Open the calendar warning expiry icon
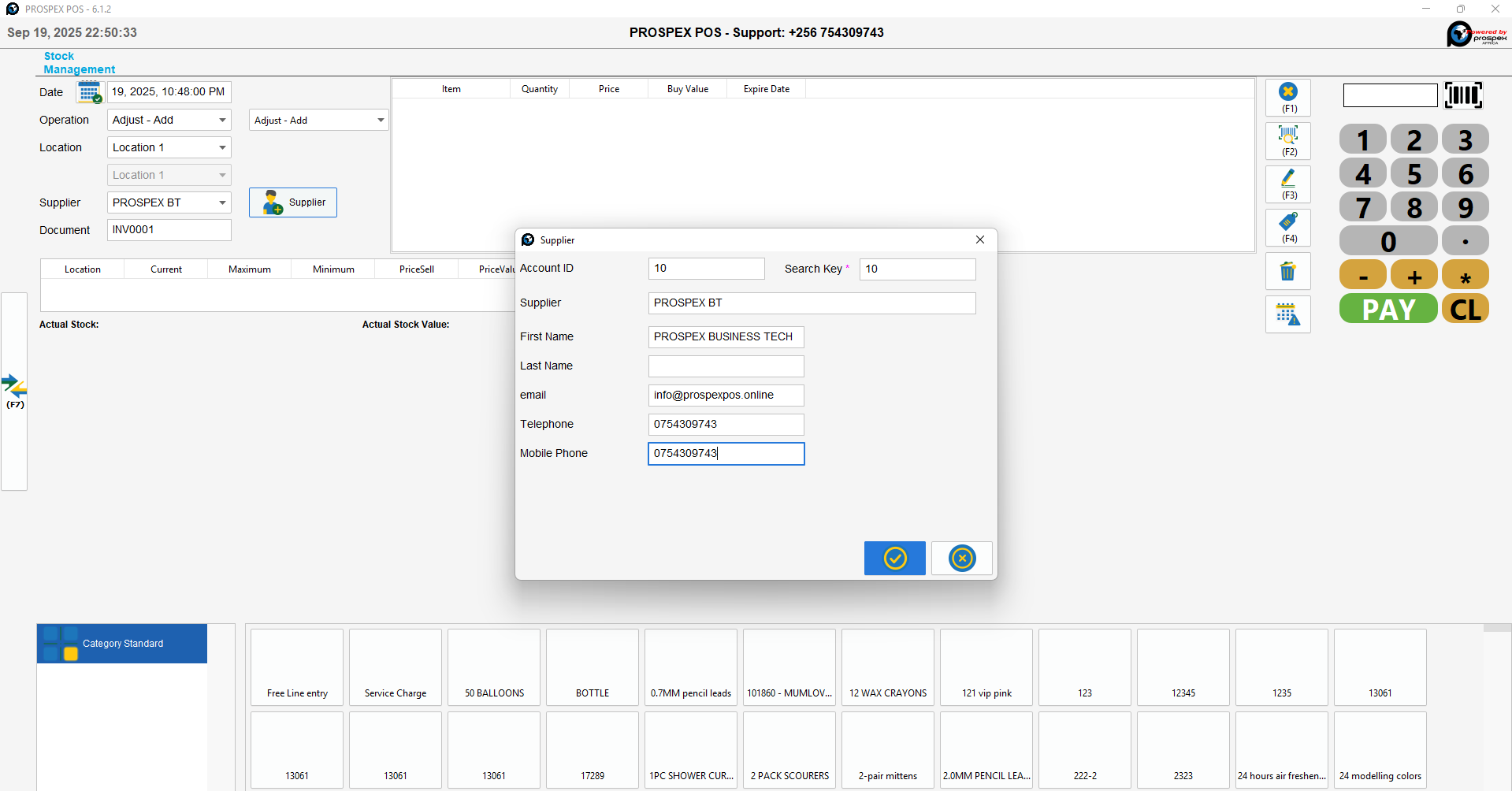Screen dimensions: 1512x791 (x=1288, y=314)
